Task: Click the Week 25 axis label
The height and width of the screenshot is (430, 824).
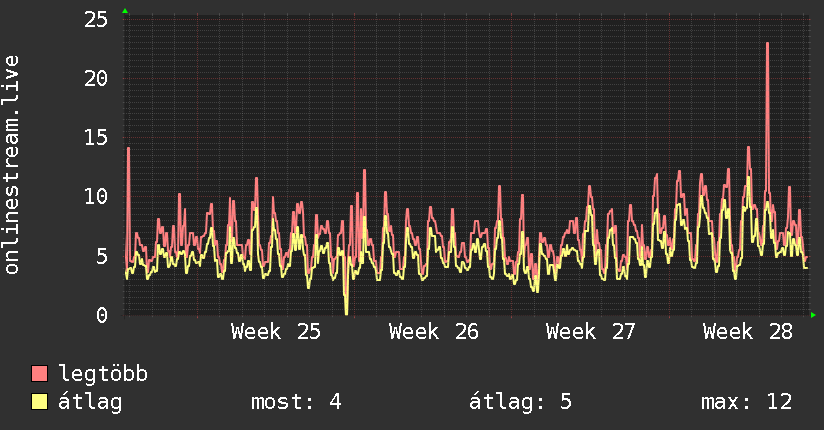Action: point(276,332)
